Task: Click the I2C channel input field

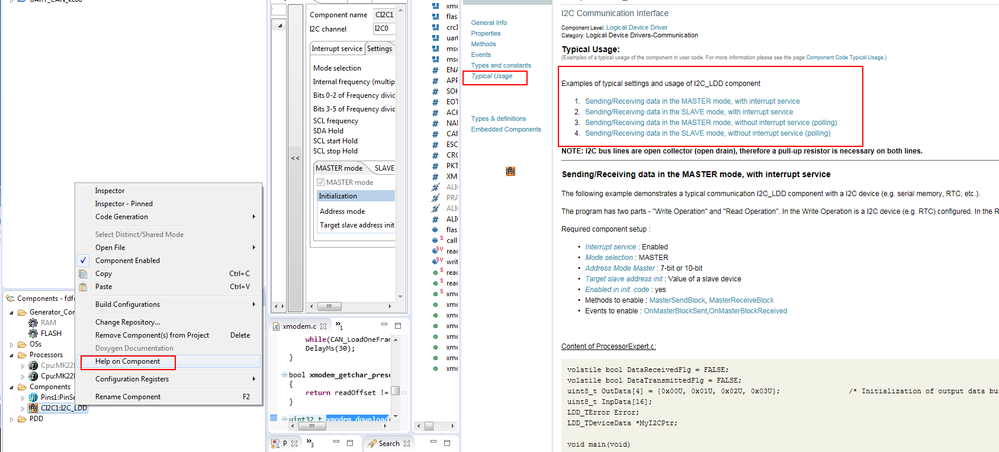Action: 384,29
